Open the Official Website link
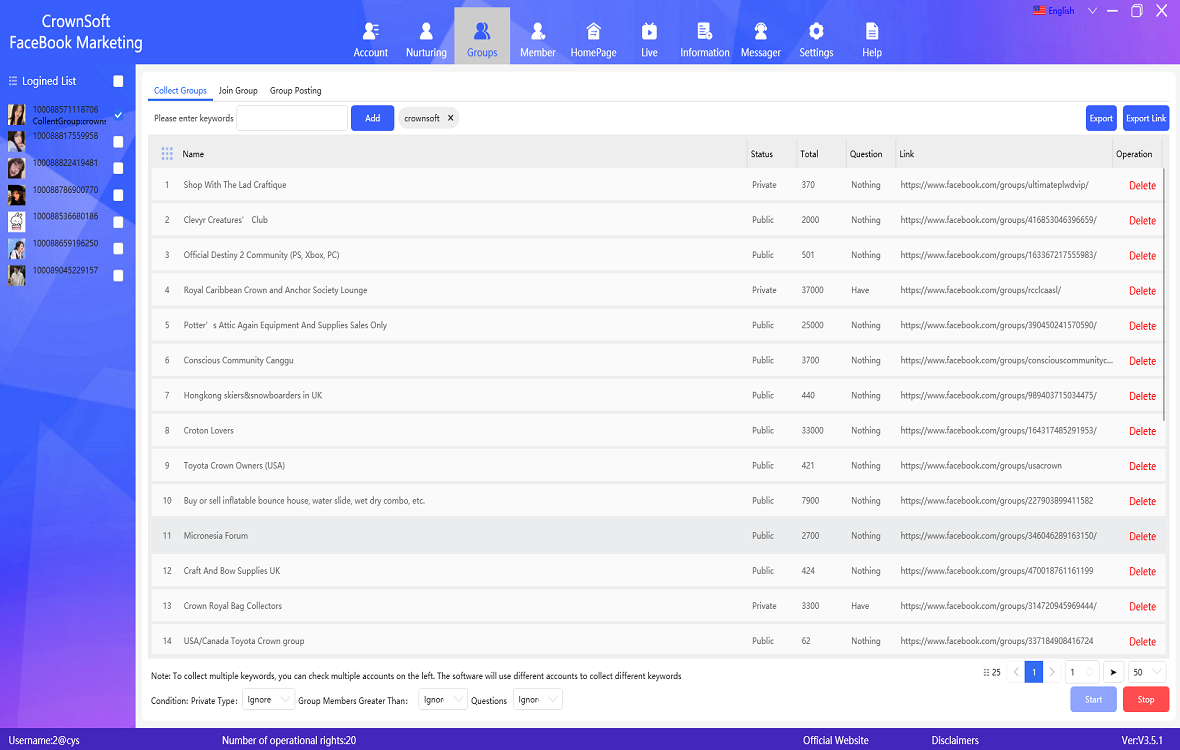Image resolution: width=1180 pixels, height=750 pixels. tap(835, 740)
